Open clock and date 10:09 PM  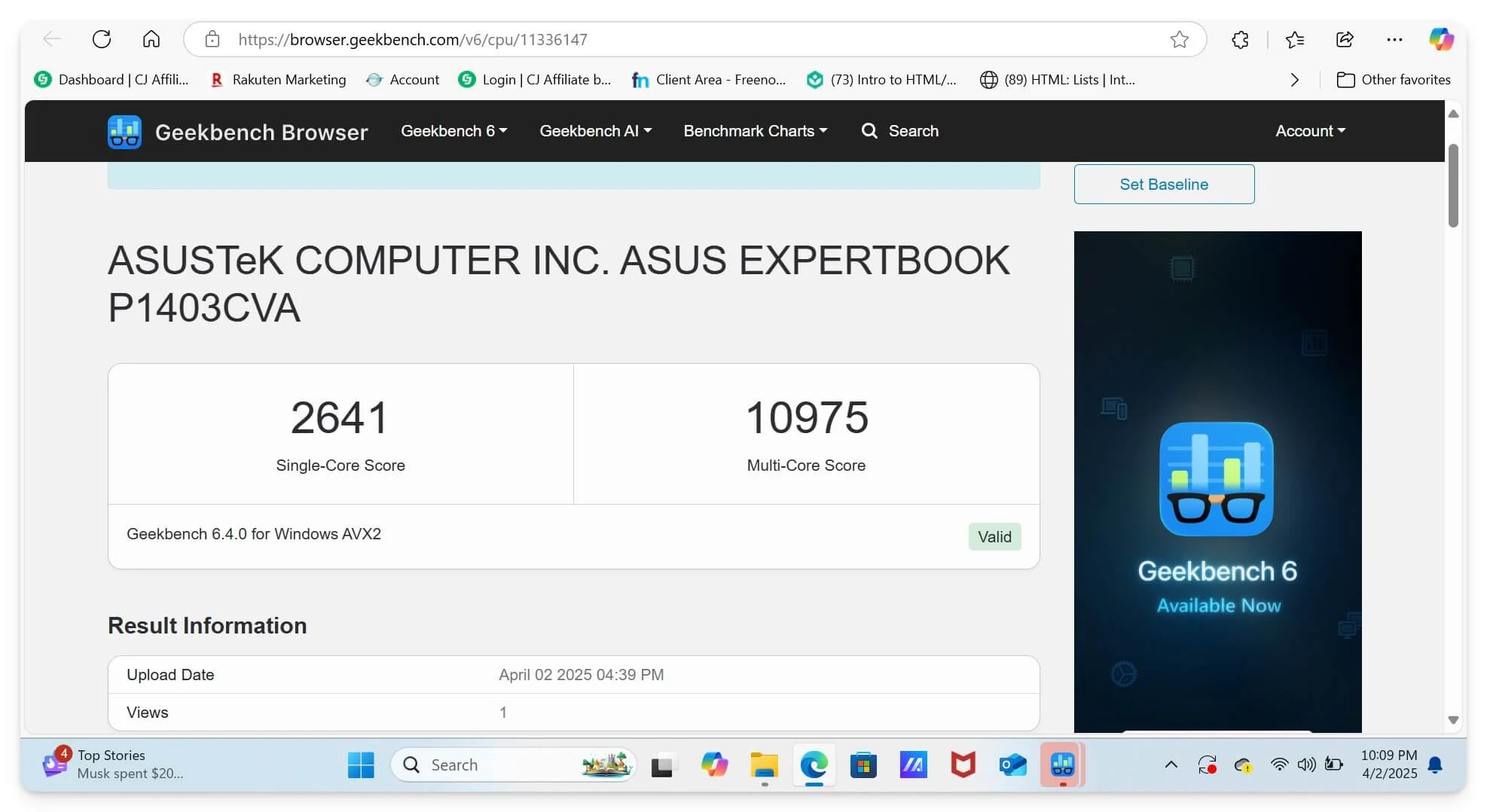click(x=1388, y=764)
